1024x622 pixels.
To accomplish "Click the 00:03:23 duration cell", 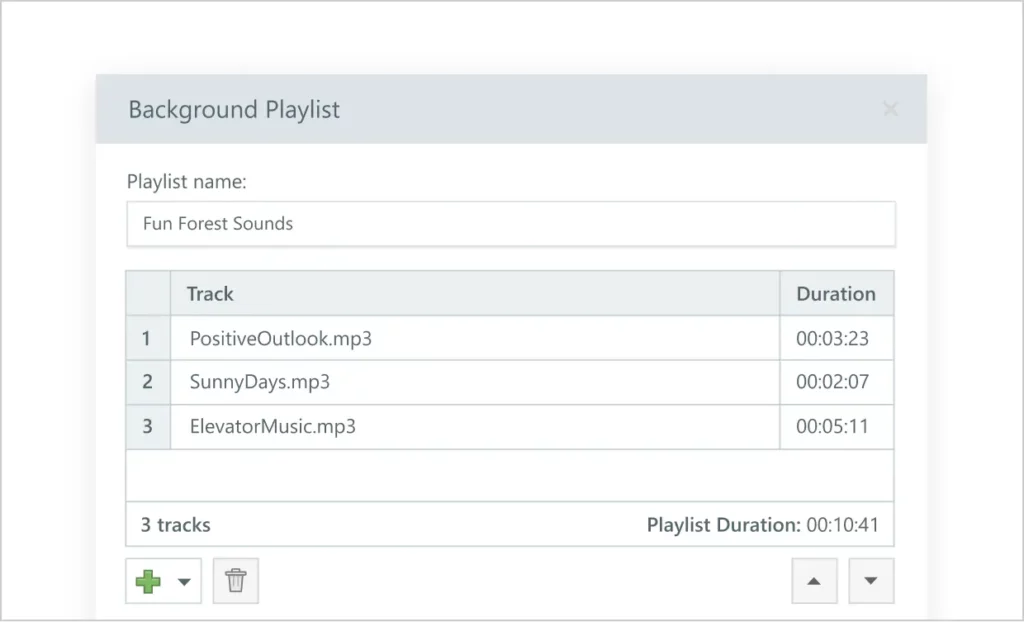I will (832, 338).
